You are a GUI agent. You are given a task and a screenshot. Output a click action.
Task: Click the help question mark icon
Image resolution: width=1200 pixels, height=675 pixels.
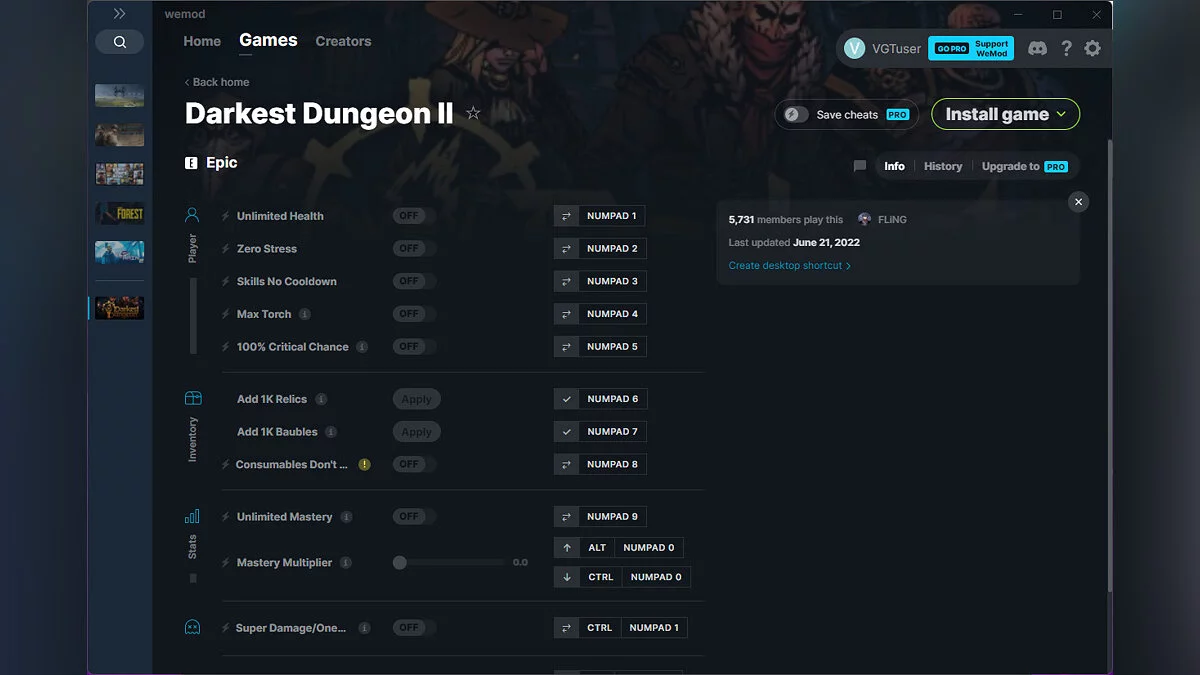1065,47
